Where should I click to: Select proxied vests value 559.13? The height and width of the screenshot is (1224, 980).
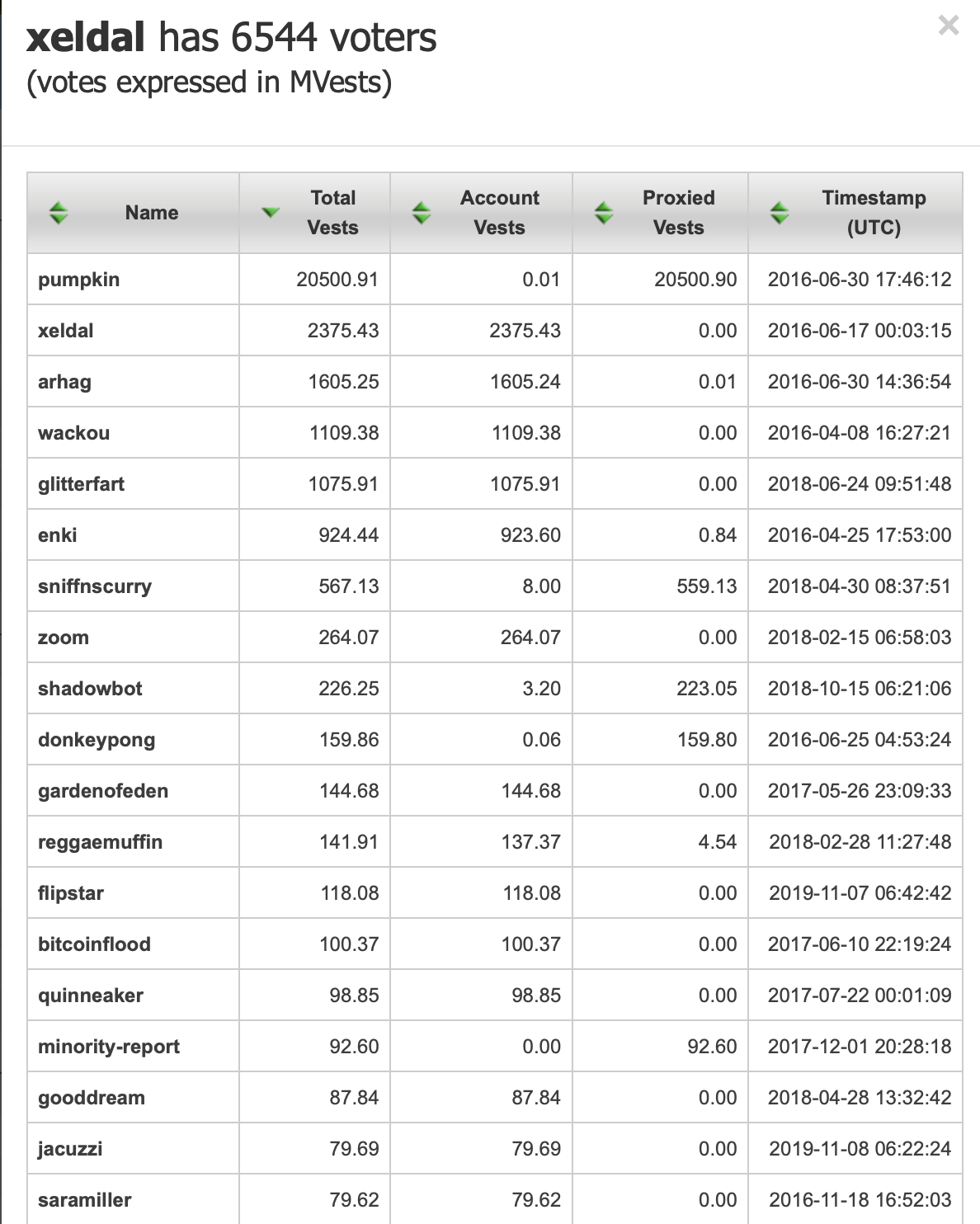707,586
